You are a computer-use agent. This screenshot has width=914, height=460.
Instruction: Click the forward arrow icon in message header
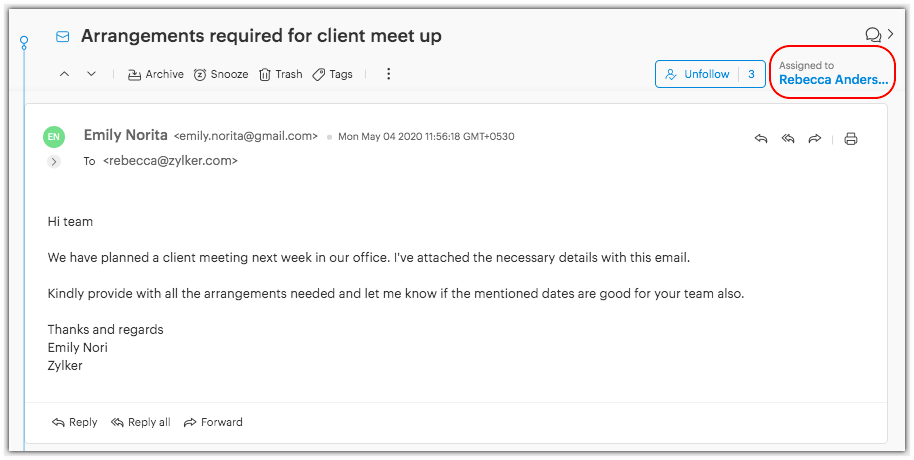(814, 139)
